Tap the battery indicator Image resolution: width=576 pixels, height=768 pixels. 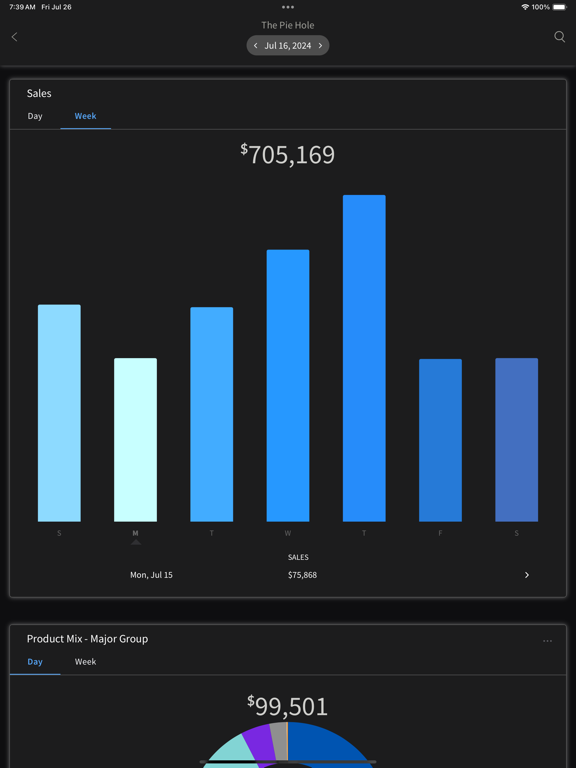tap(560, 7)
